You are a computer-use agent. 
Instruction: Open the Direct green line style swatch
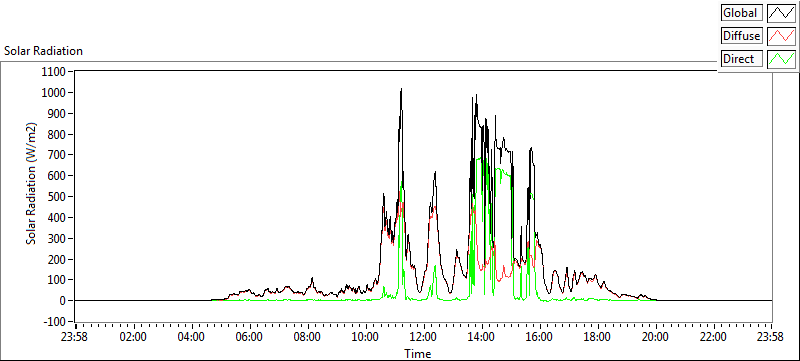(x=782, y=59)
